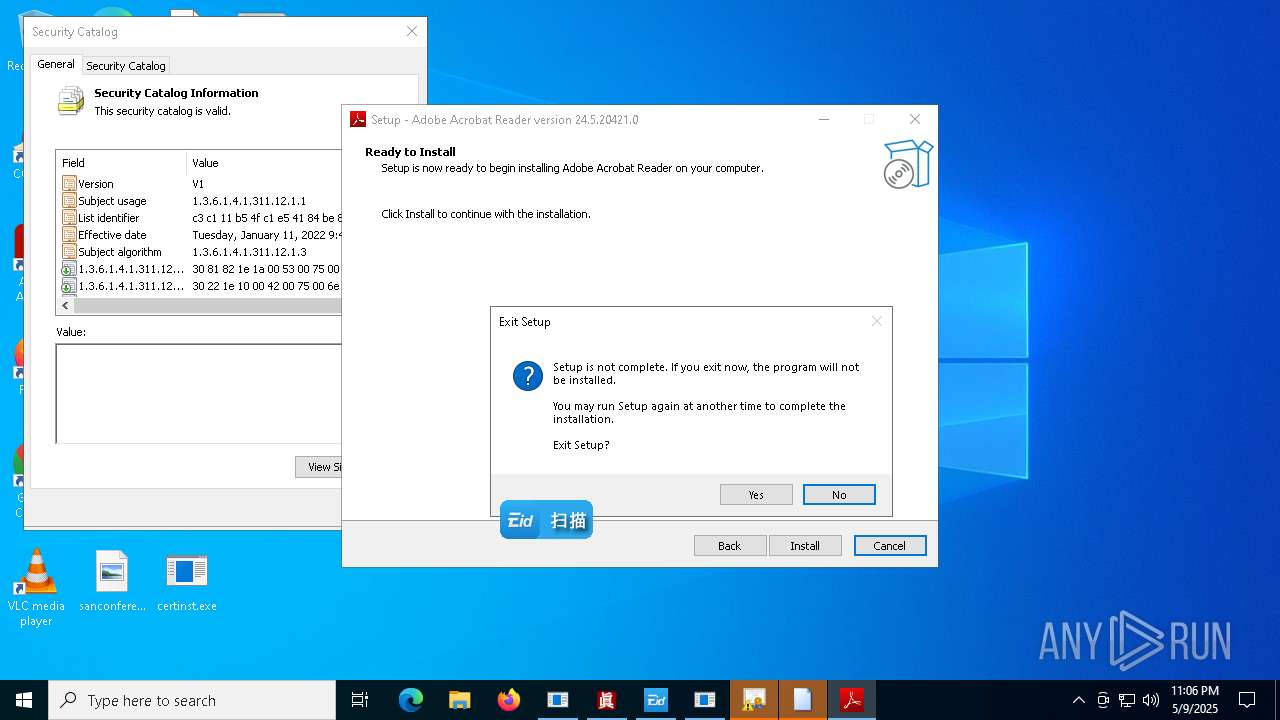
Task: Close the Adobe Acrobat Setup window
Action: click(x=915, y=119)
